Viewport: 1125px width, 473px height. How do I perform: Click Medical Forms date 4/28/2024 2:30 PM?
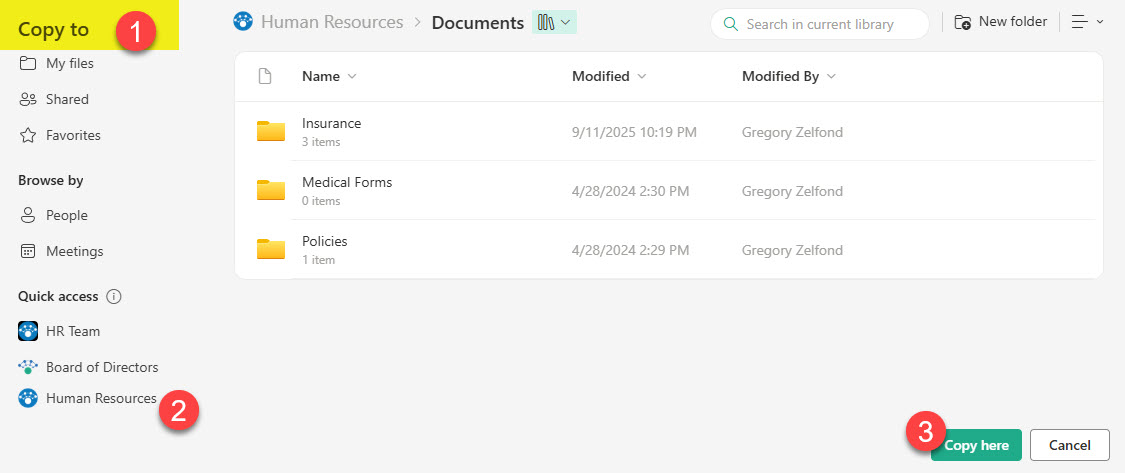coord(631,192)
